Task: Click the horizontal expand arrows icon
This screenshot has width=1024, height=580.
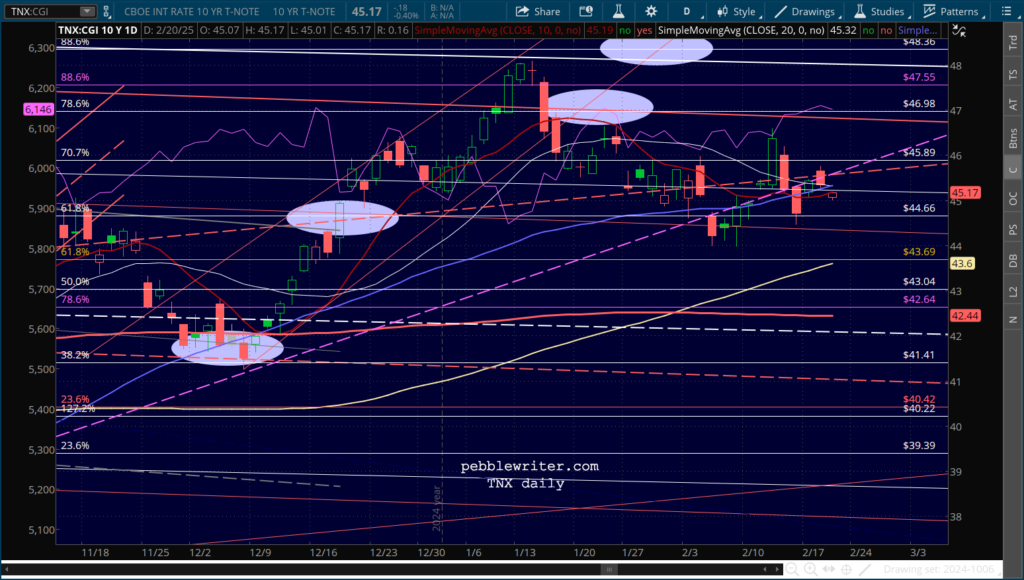Action: click(x=829, y=570)
